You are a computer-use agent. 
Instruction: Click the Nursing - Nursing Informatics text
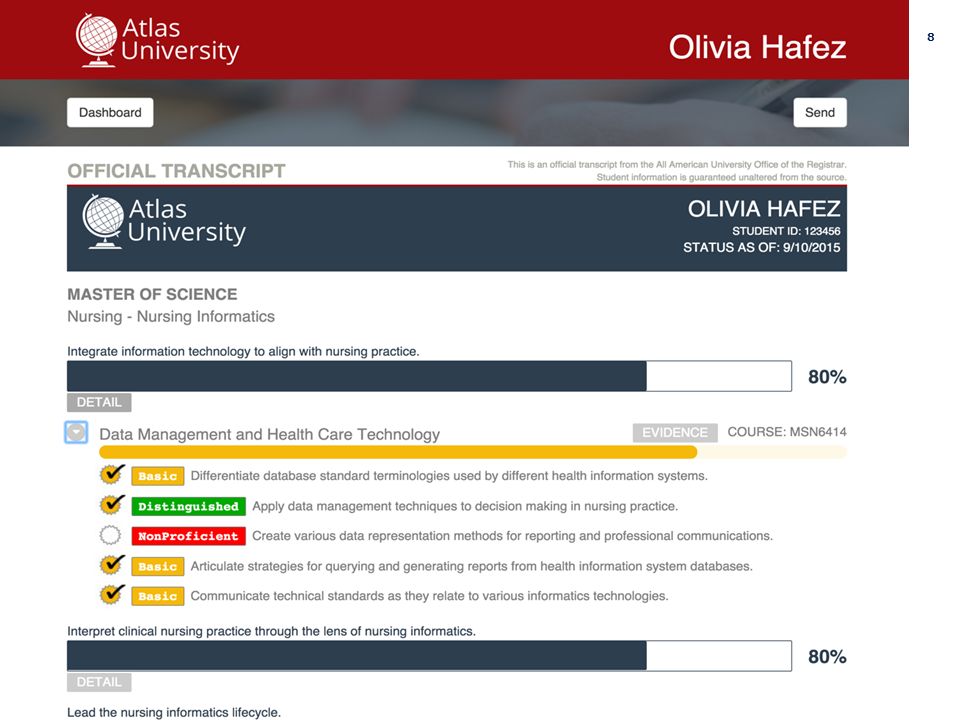pos(171,317)
